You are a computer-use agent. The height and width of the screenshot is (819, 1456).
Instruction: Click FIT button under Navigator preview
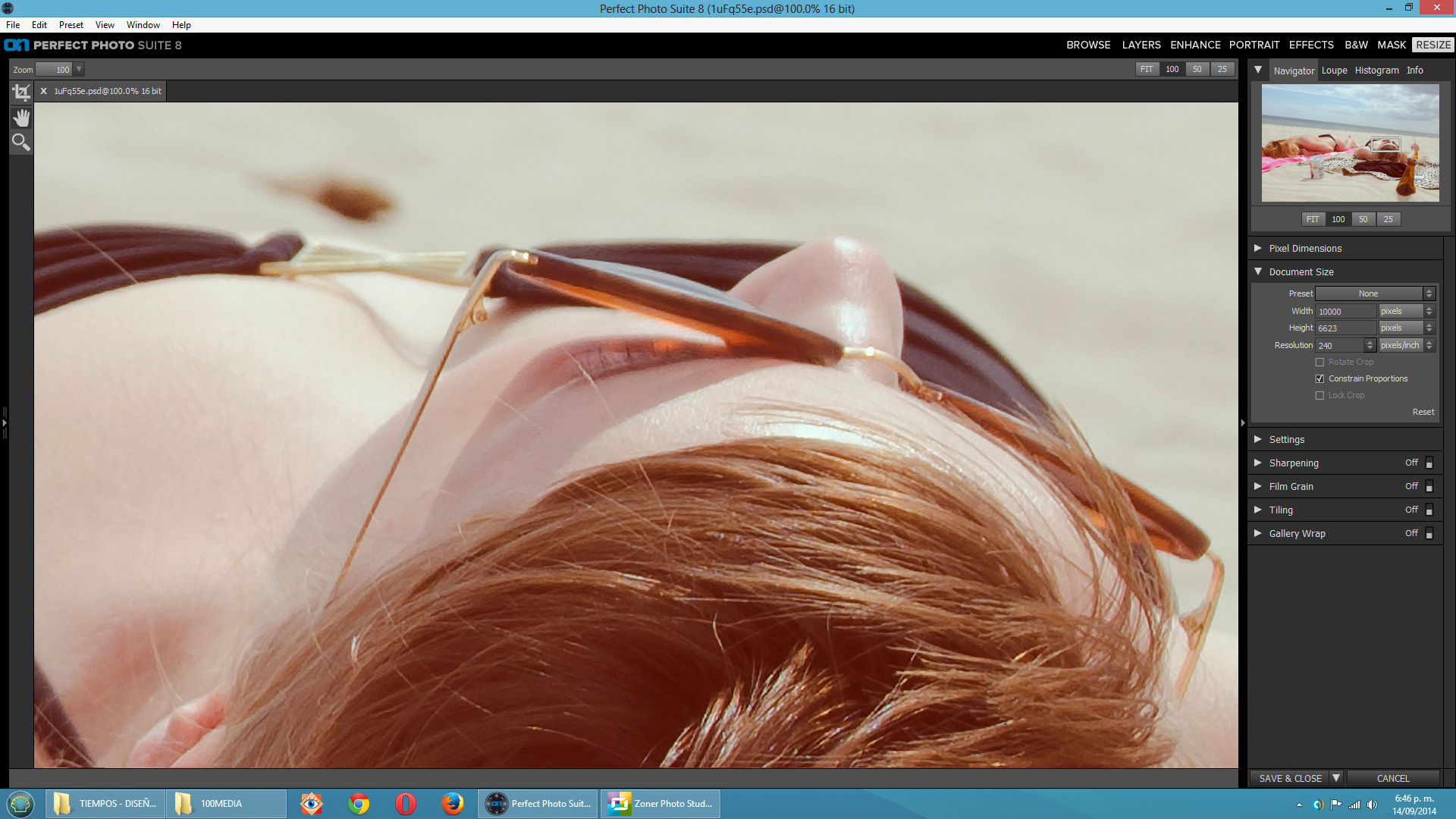click(x=1313, y=219)
